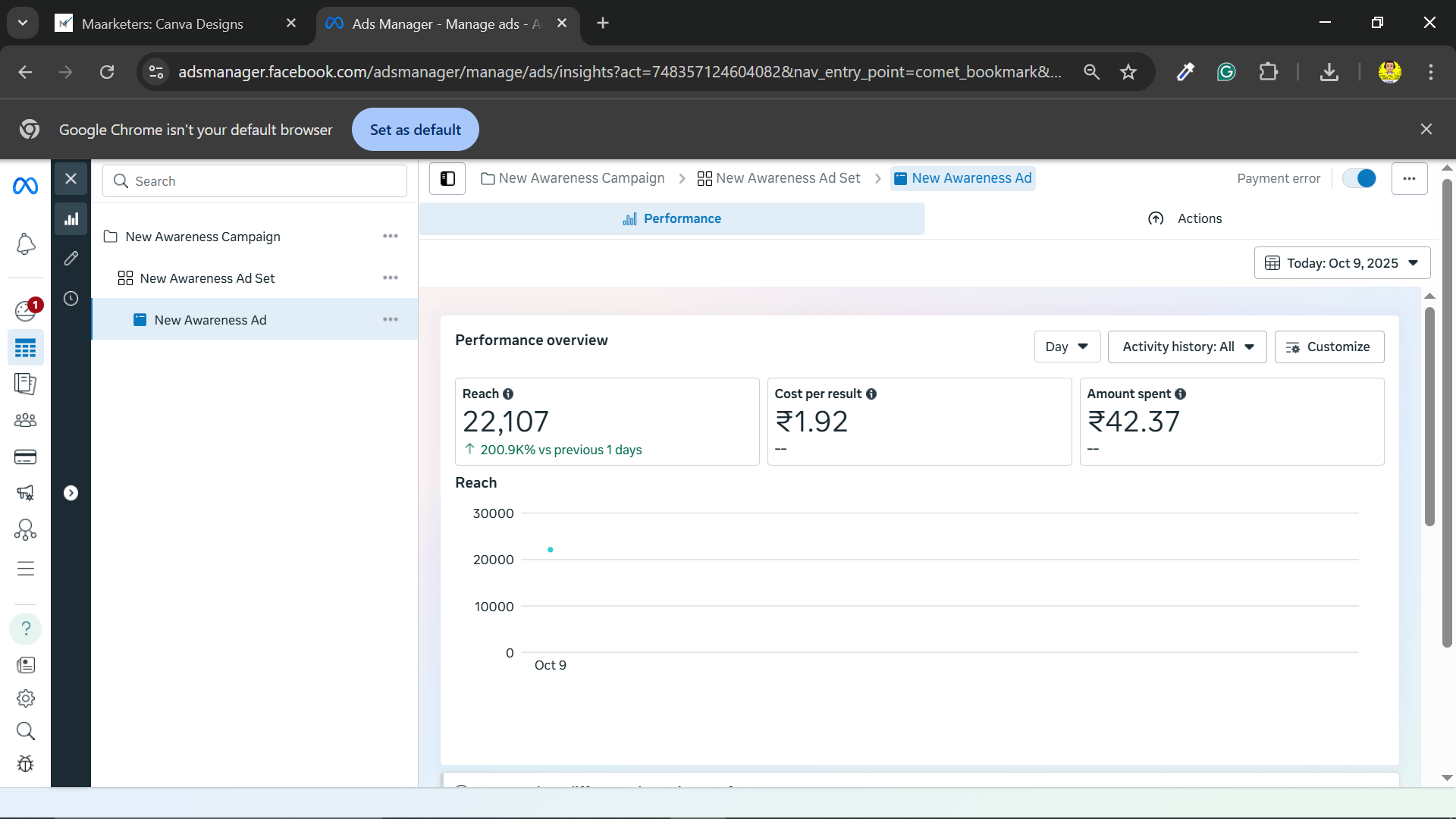
Task: Open the Today: Oct 9, 2025 date picker
Action: point(1341,263)
